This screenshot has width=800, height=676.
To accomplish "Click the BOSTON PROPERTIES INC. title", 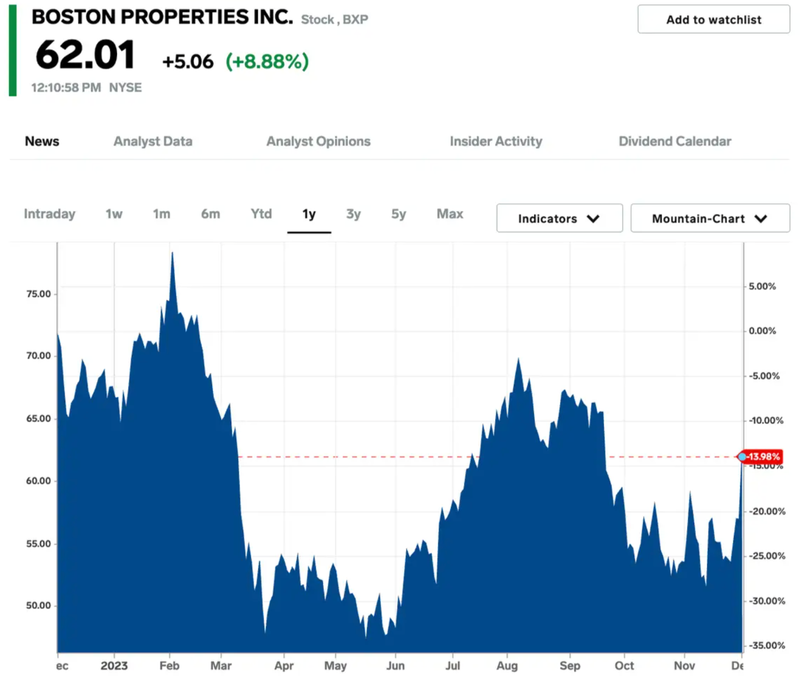I will click(162, 17).
